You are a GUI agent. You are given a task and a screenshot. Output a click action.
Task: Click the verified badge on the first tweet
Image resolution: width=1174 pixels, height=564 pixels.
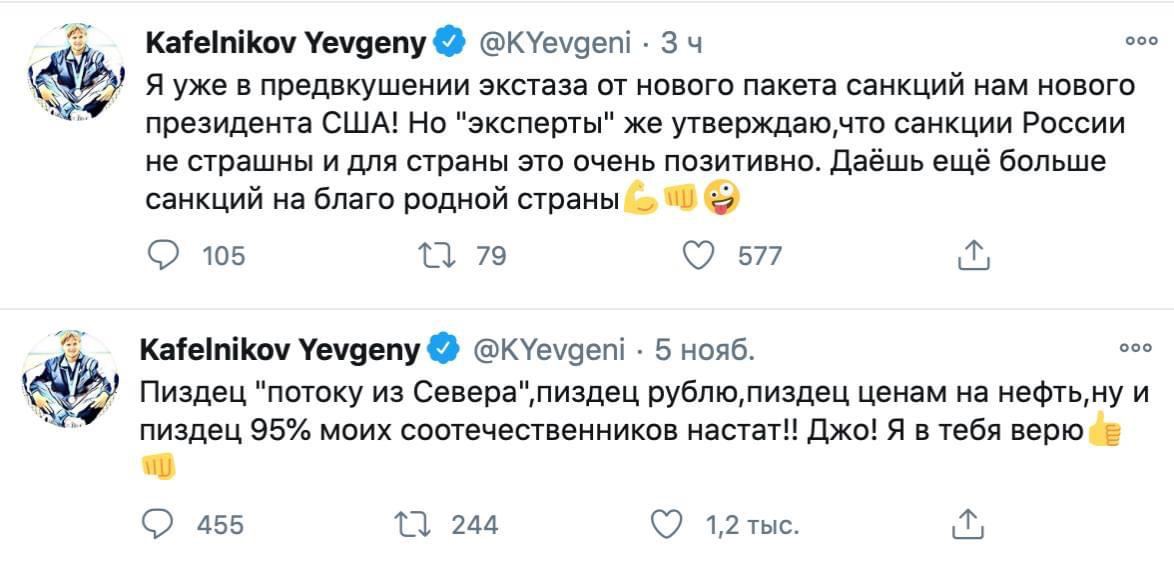pos(449,43)
